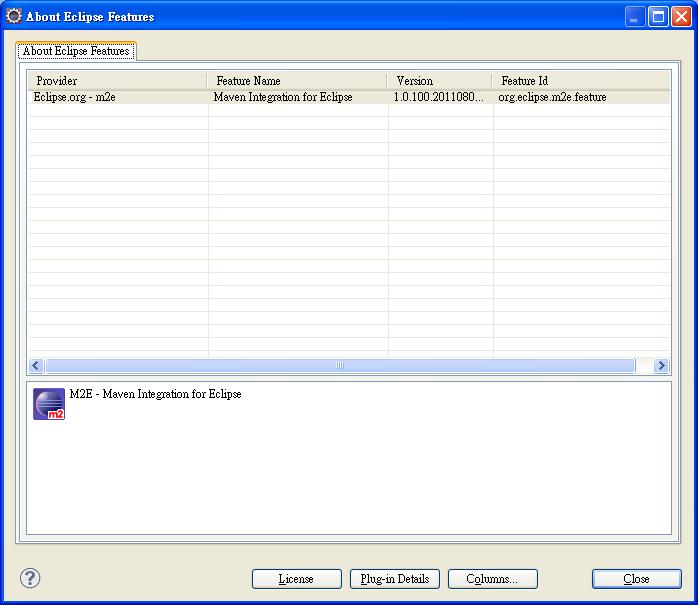Viewport: 698px width, 605px height.
Task: Click the horizontal scrollbar thumb
Action: pos(340,365)
